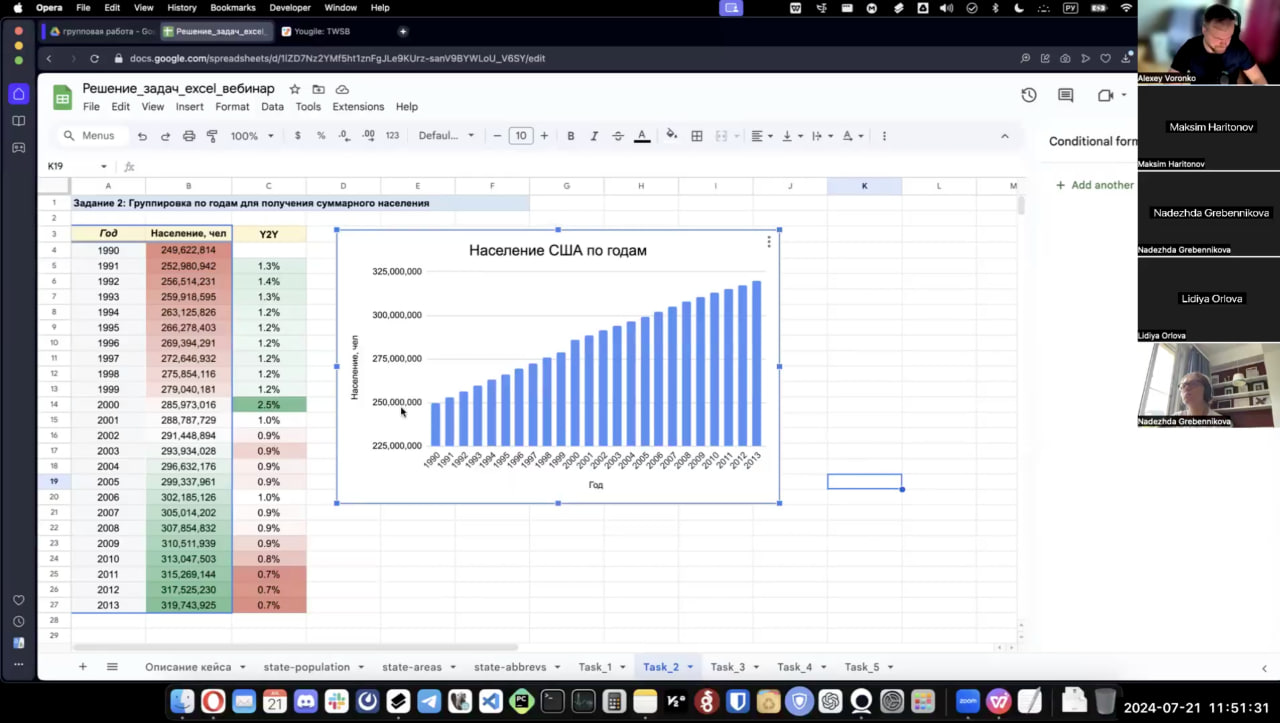Click the Undo icon in toolbar
The image size is (1280, 723).
point(142,136)
